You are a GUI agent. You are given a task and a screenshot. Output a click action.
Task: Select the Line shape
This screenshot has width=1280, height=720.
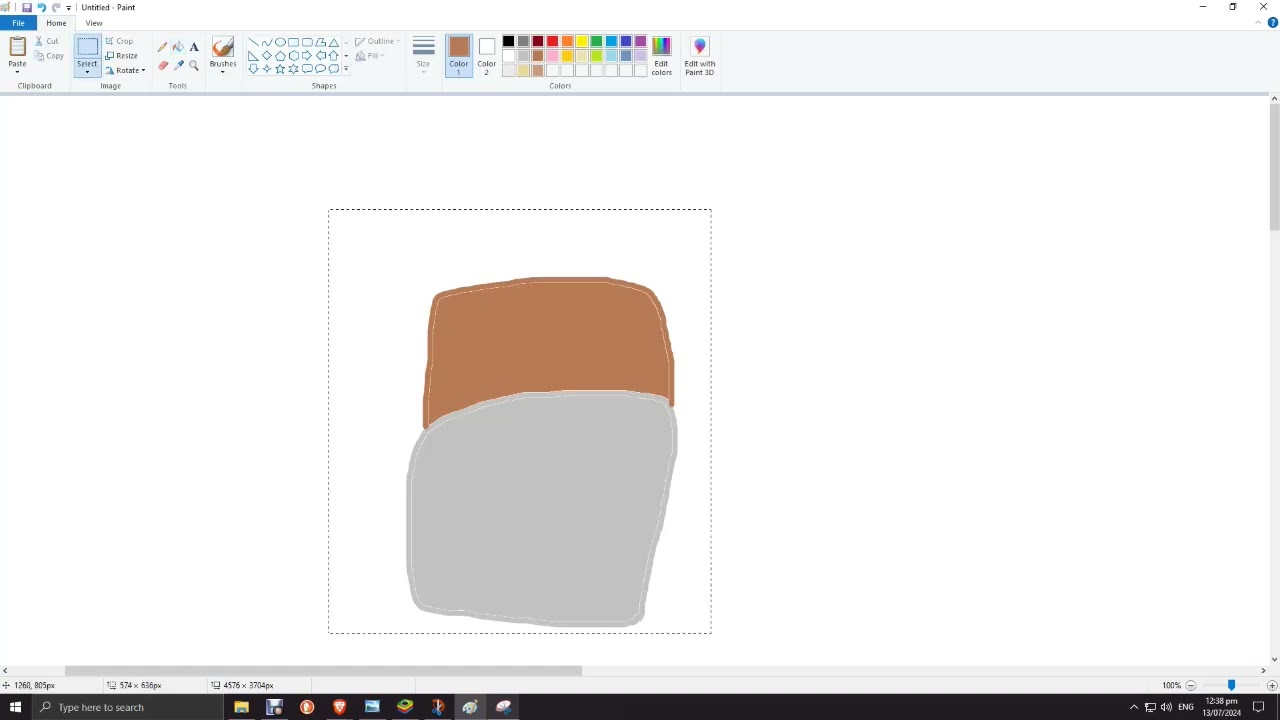click(x=253, y=42)
